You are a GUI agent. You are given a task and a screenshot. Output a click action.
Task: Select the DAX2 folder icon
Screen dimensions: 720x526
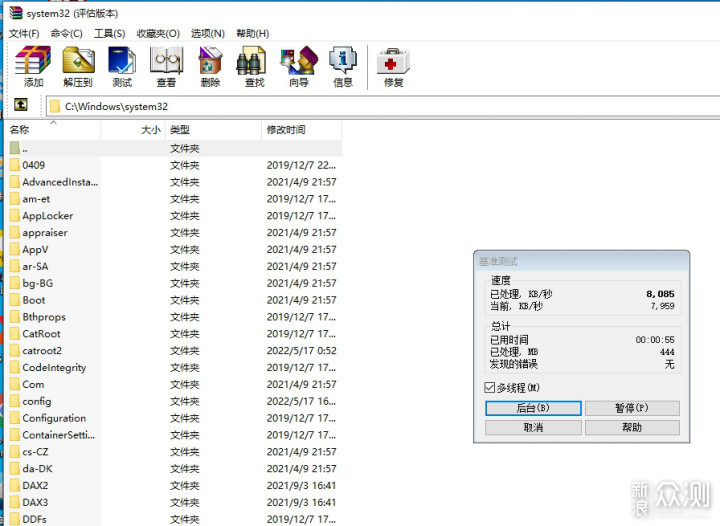point(15,486)
